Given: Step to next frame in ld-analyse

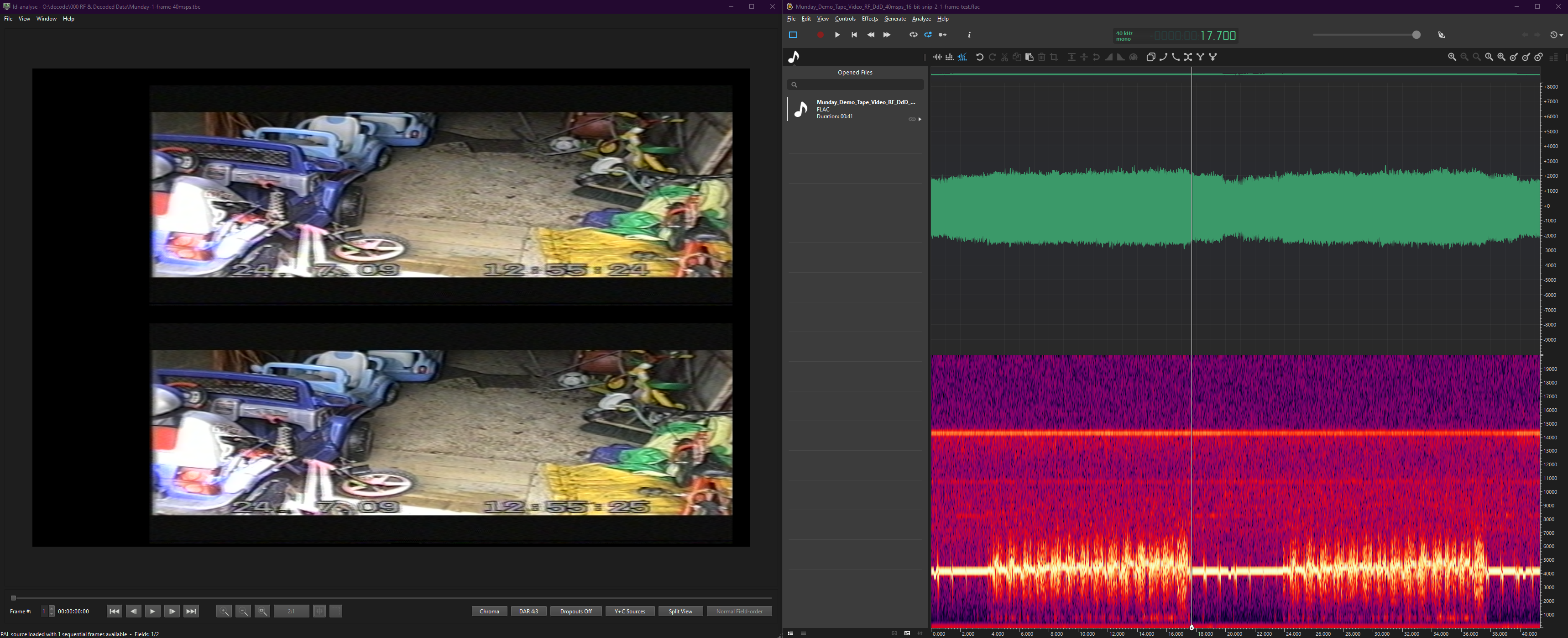Looking at the screenshot, I should [x=172, y=611].
